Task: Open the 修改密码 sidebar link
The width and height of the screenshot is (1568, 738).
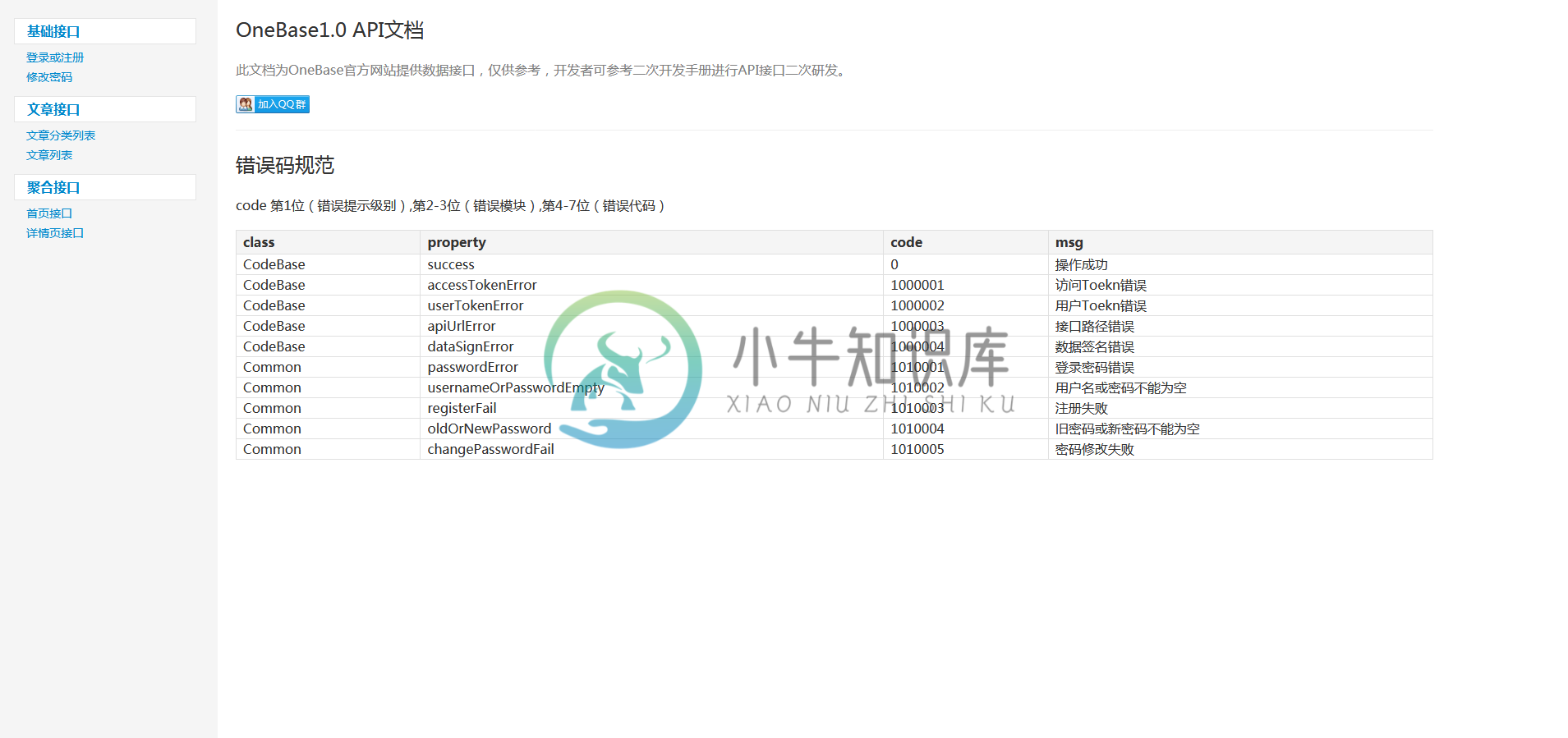Action: point(49,77)
